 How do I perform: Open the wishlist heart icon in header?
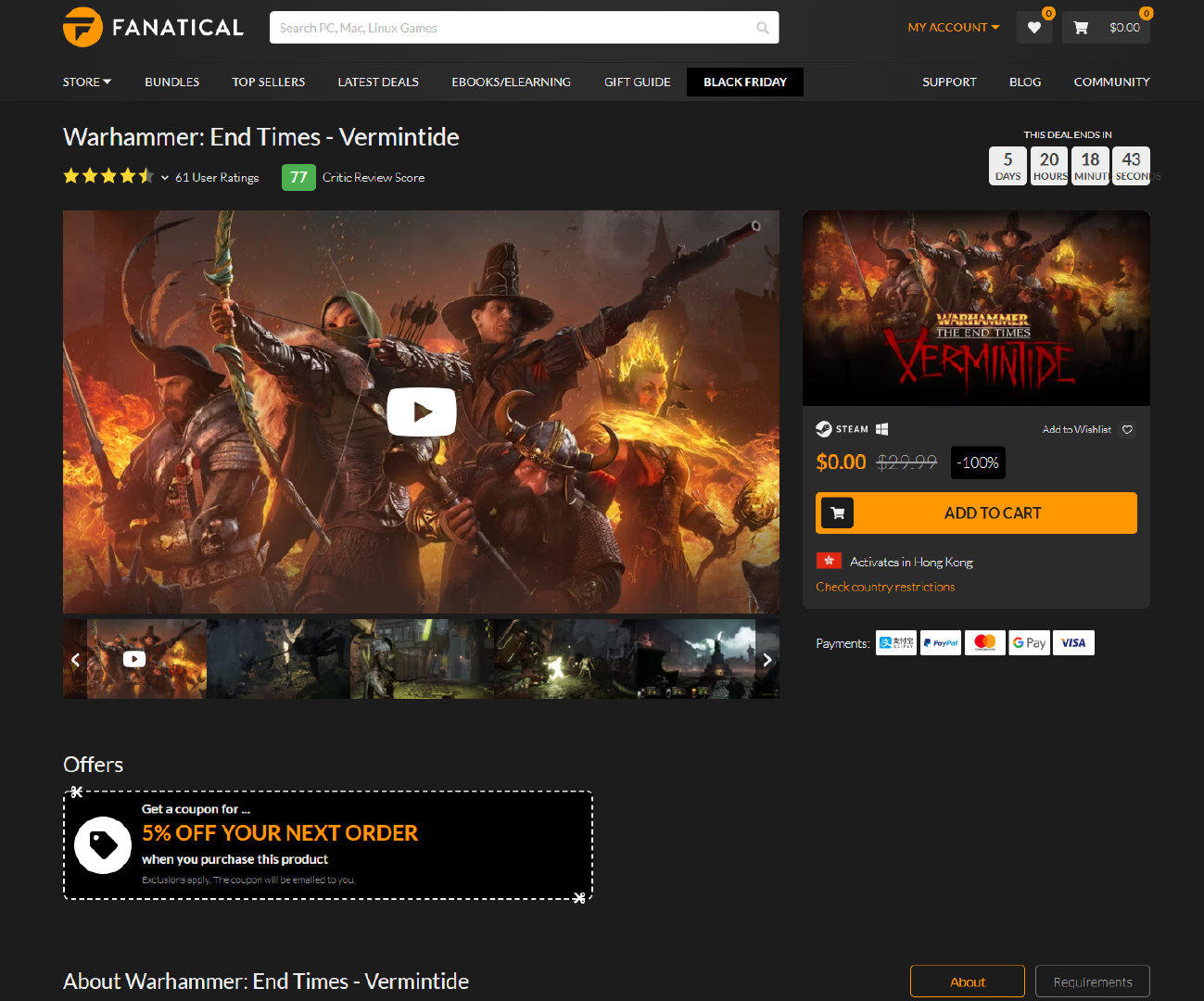click(1034, 28)
